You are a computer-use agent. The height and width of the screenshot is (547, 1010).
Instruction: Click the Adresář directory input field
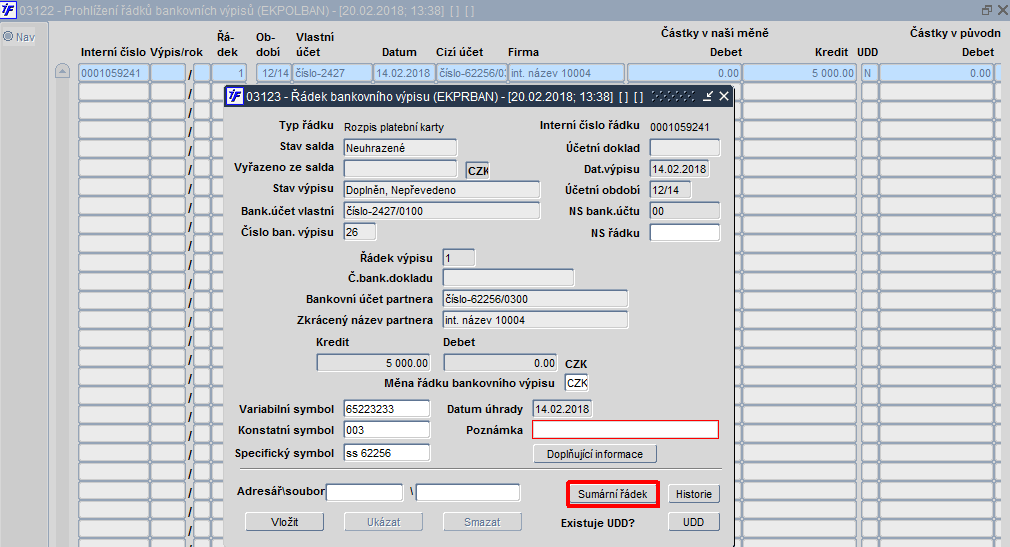tap(365, 493)
